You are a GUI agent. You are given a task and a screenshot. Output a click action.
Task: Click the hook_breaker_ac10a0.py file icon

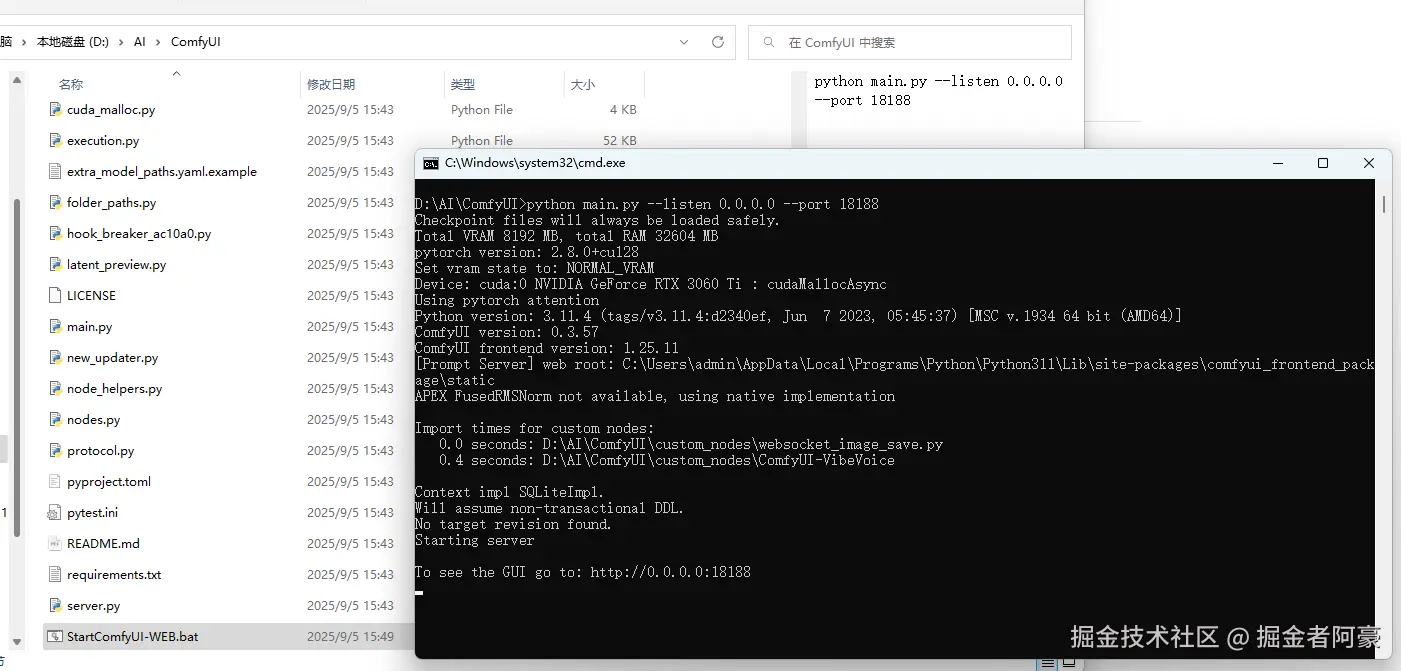point(56,233)
